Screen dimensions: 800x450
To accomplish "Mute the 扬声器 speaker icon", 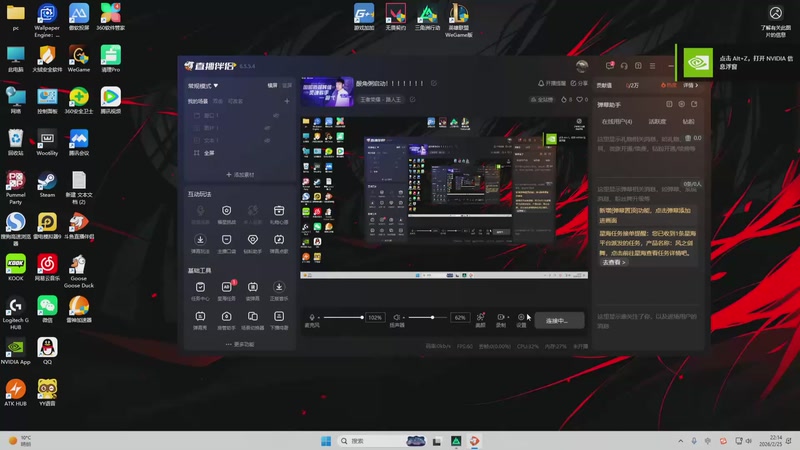I will click(x=396, y=317).
